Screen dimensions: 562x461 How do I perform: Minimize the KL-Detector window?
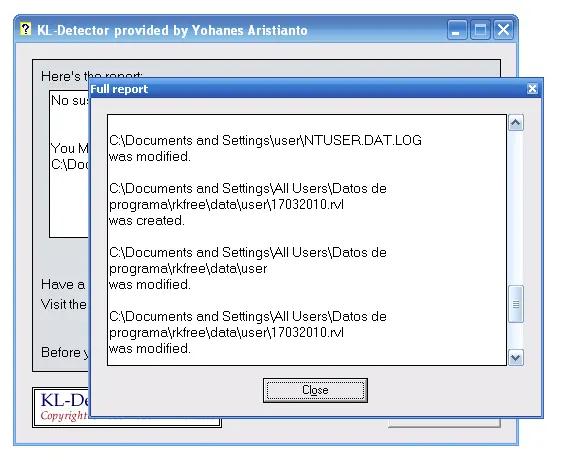pyautogui.click(x=457, y=30)
